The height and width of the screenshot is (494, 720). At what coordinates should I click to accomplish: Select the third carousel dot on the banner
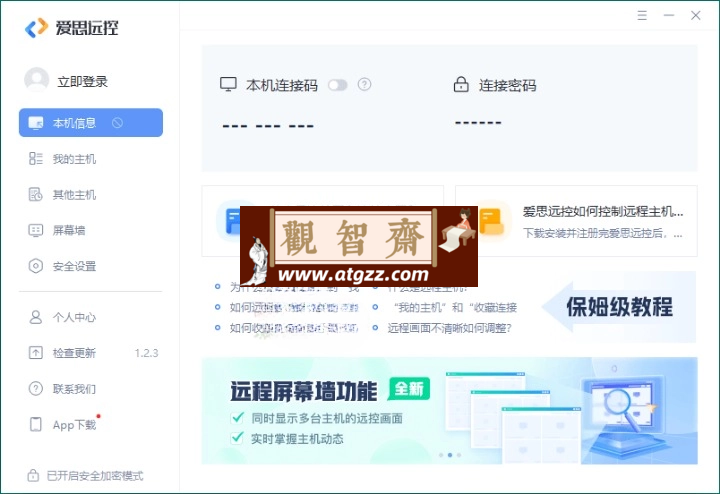pyautogui.click(x=459, y=455)
